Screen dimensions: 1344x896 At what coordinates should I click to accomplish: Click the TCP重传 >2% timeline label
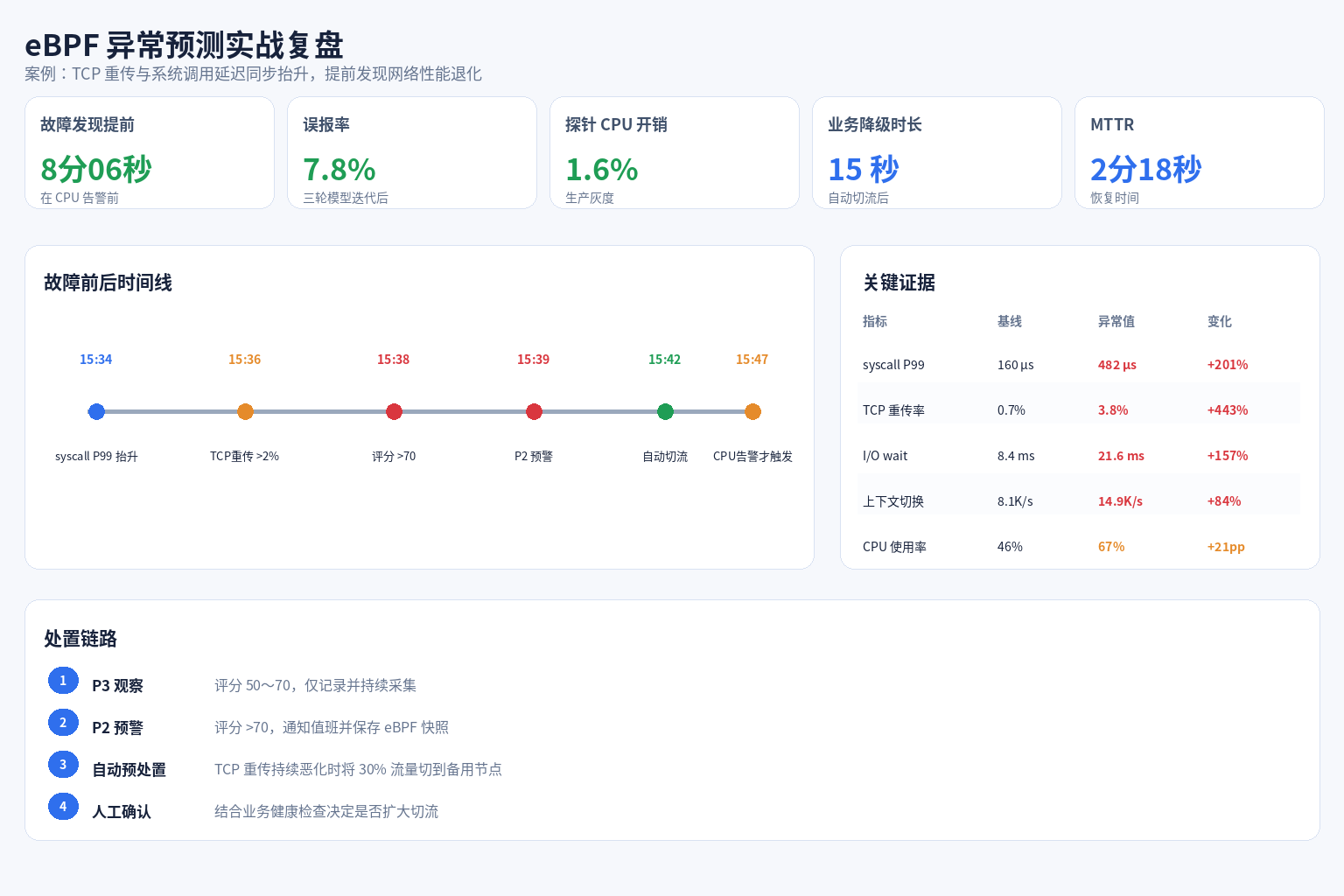click(244, 457)
